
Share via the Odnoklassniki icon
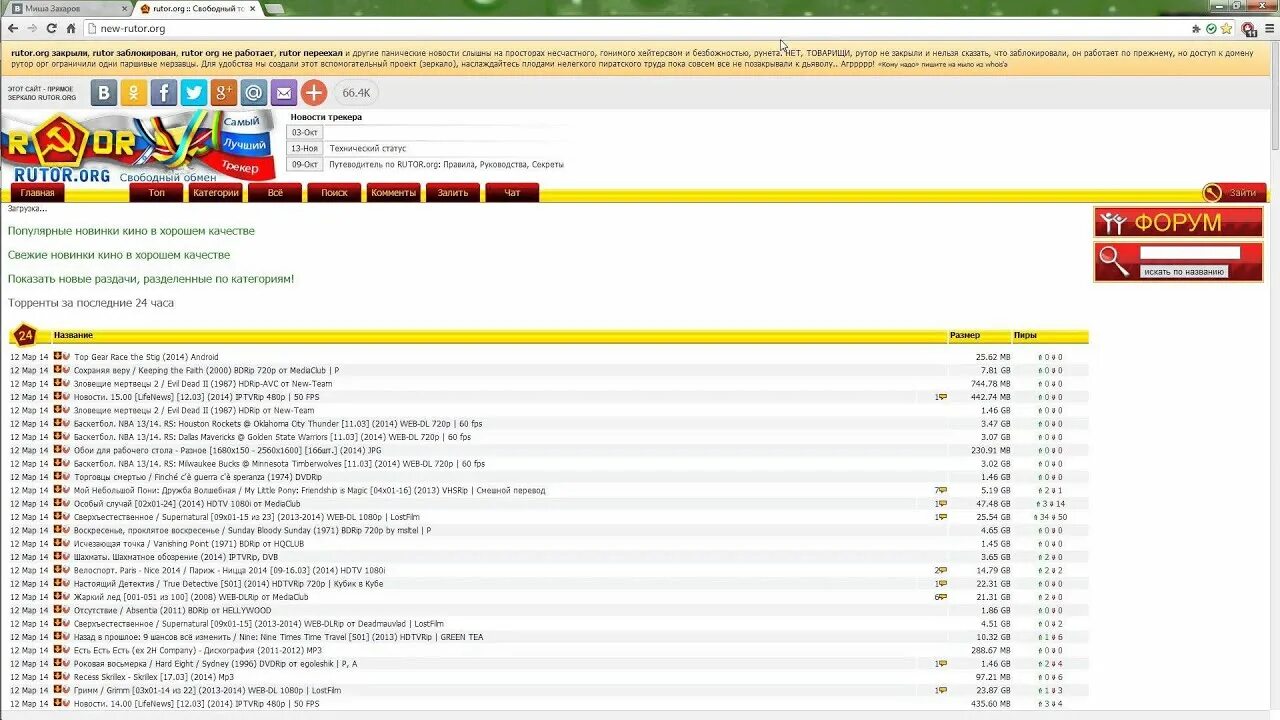(134, 93)
